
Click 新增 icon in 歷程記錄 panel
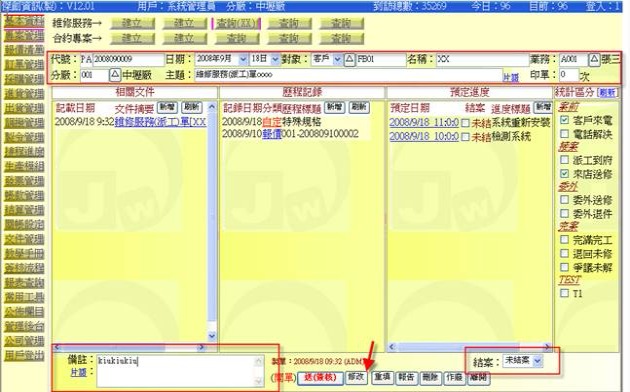click(334, 107)
